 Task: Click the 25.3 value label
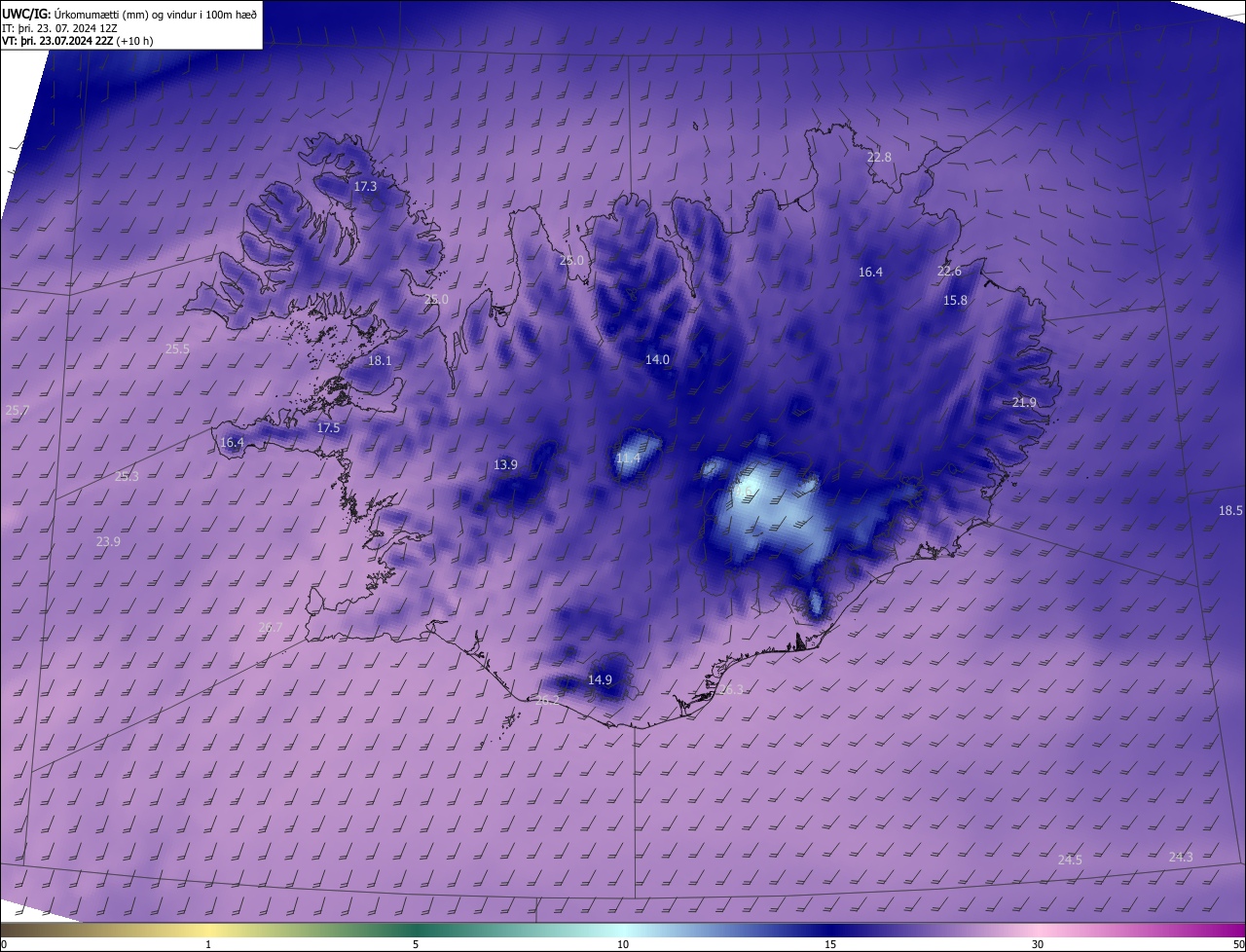127,477
